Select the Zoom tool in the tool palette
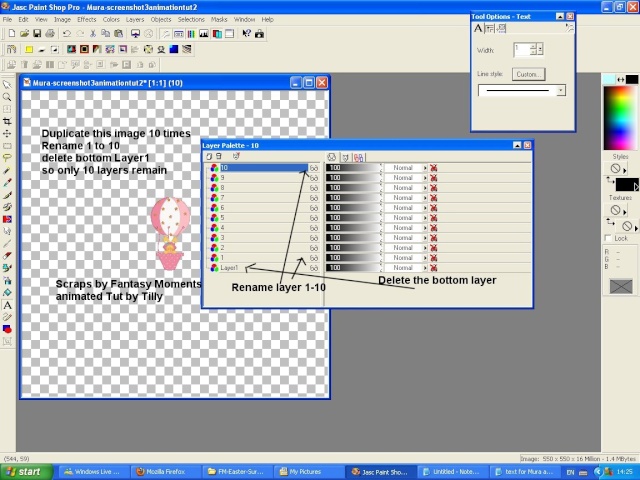 7,97
